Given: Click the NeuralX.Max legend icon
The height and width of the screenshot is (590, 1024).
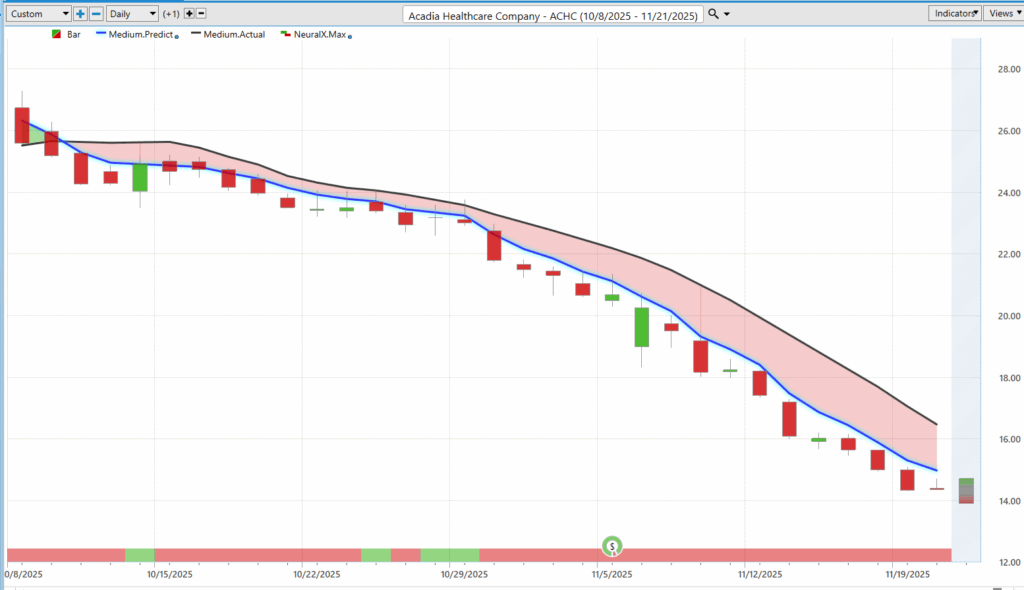Looking at the screenshot, I should pos(285,33).
